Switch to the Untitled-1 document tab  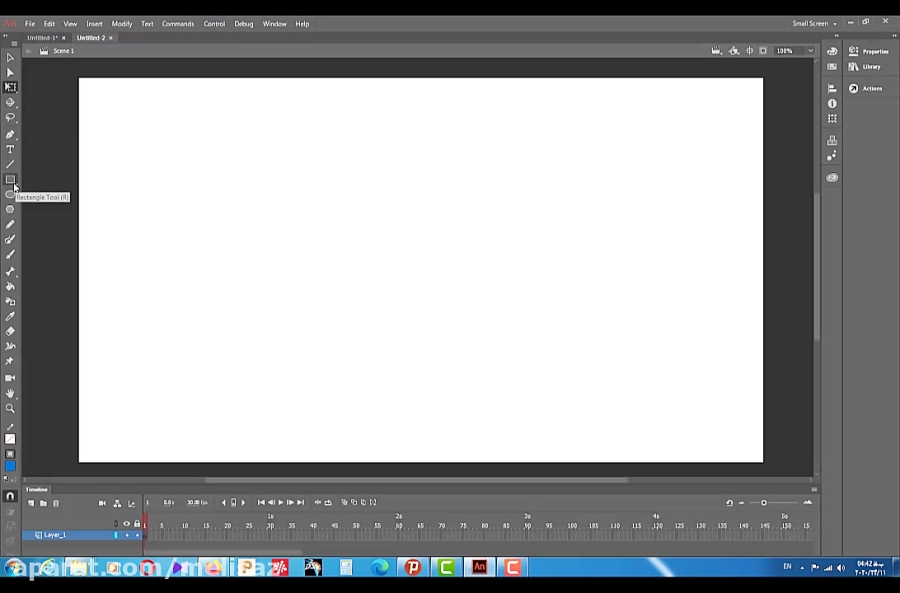(42, 37)
